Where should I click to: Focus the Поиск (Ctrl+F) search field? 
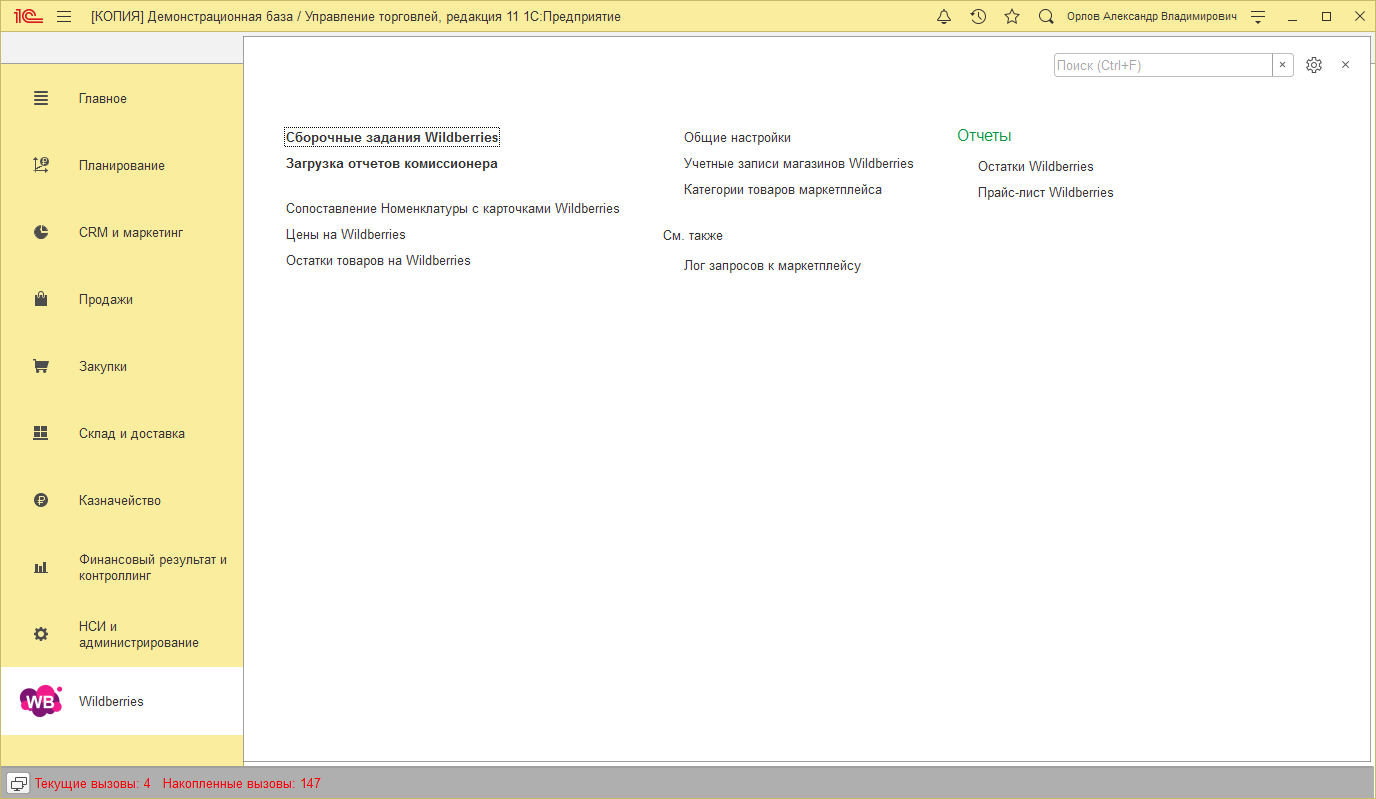(1163, 65)
